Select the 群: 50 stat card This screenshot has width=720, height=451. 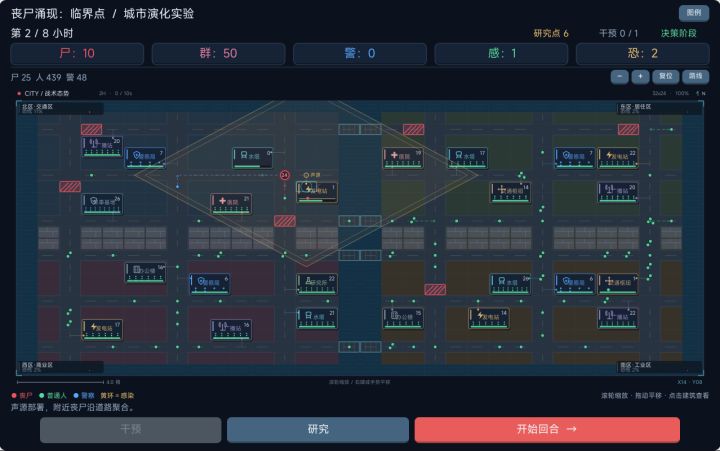click(x=219, y=53)
